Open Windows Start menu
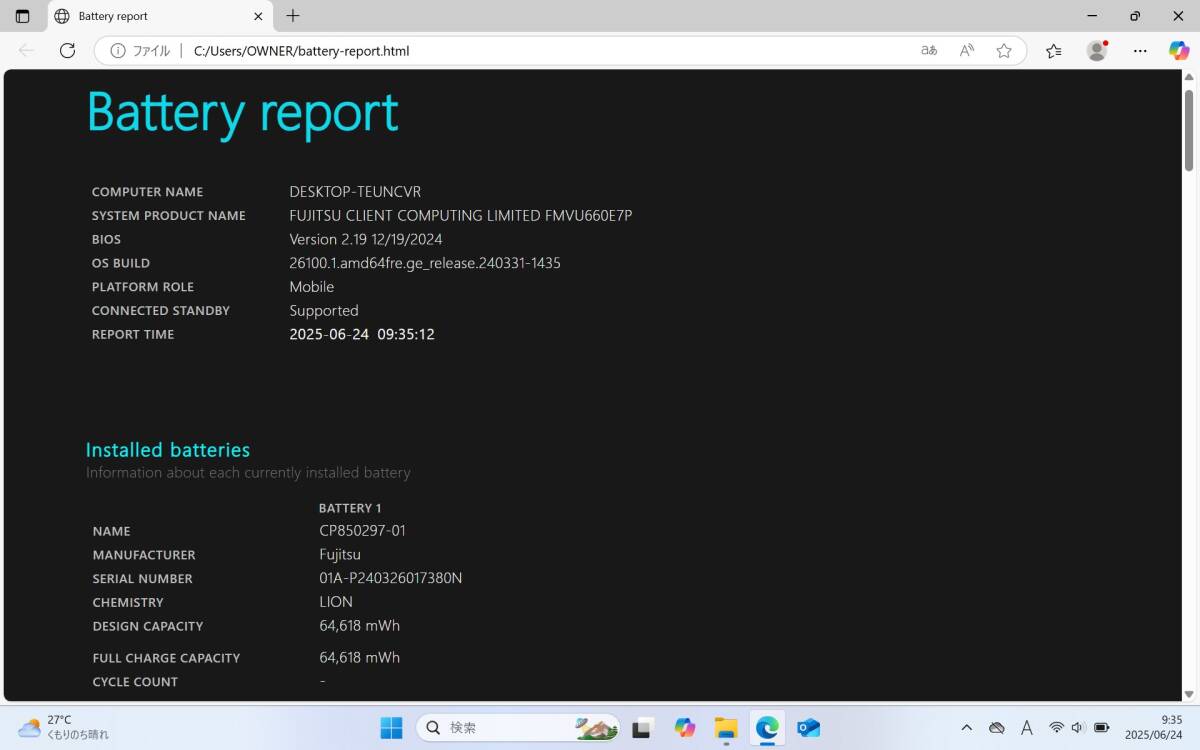The width and height of the screenshot is (1200, 750). [391, 727]
